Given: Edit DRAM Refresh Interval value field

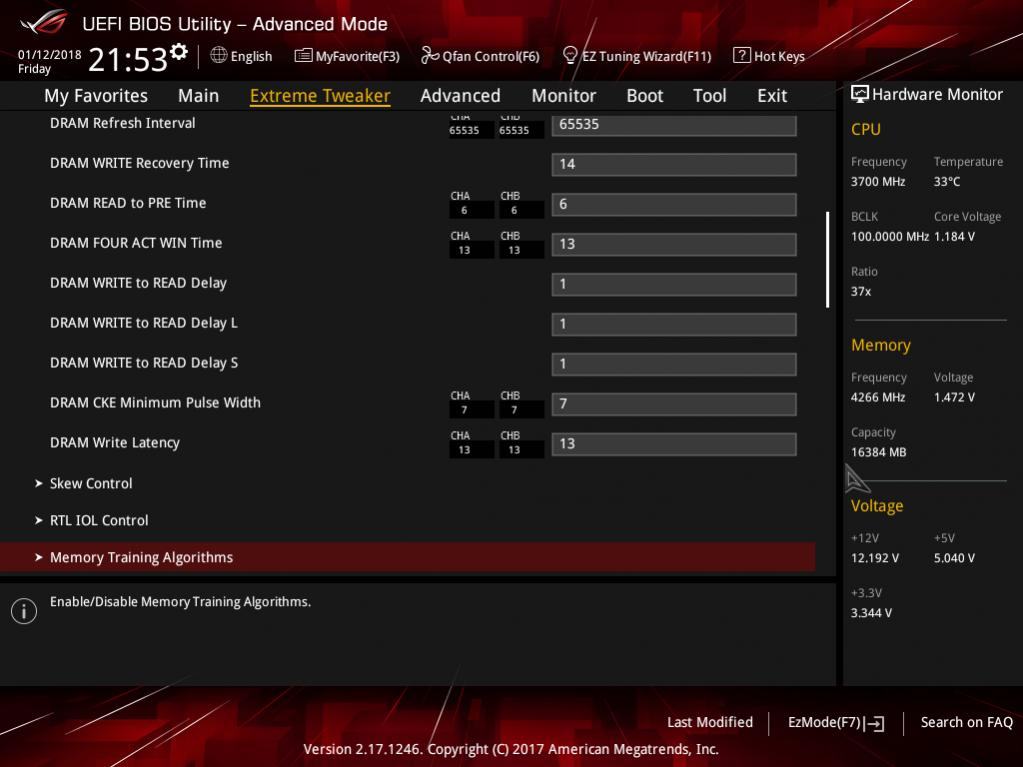Looking at the screenshot, I should (x=674, y=125).
